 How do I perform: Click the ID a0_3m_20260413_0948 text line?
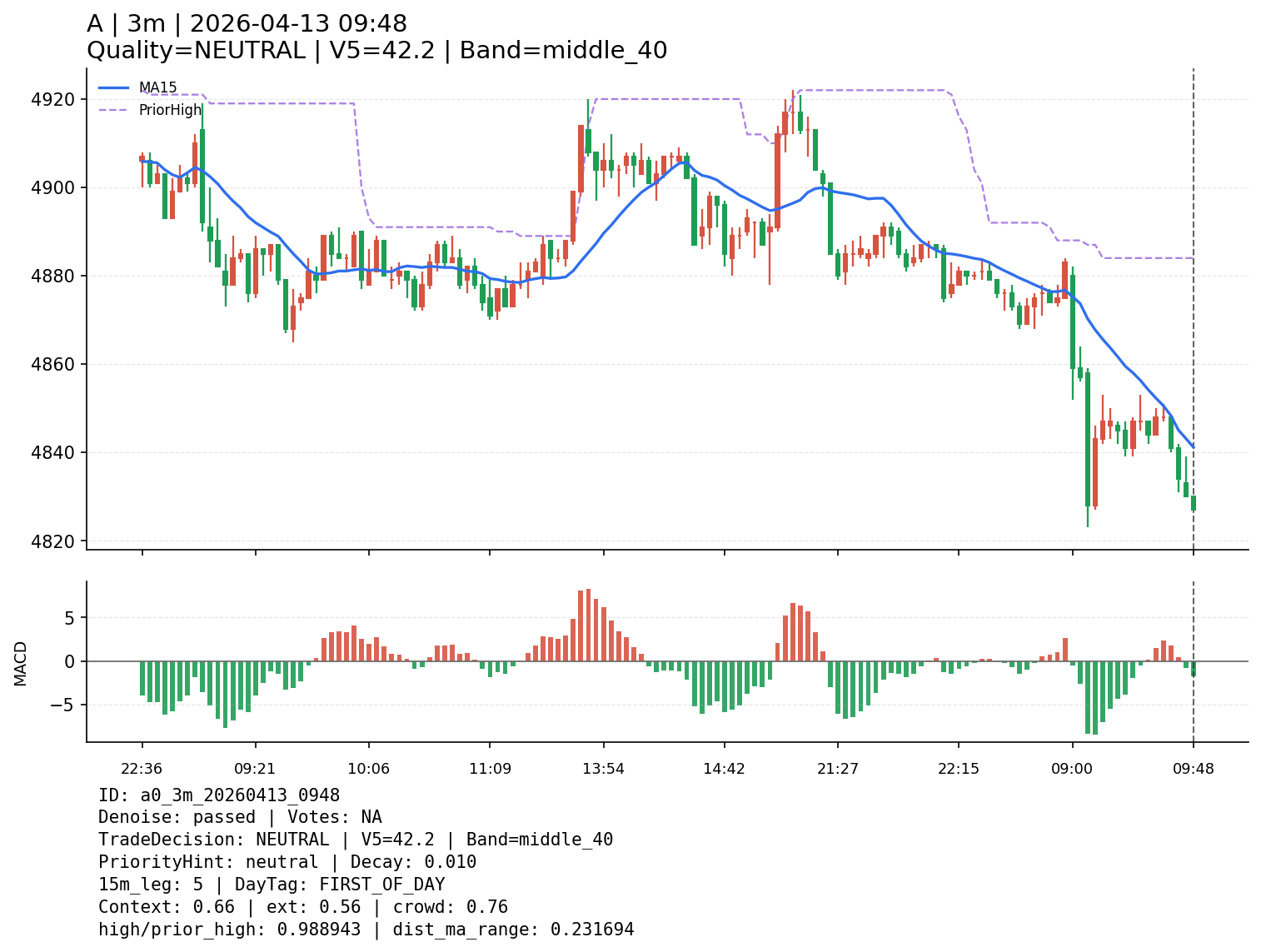tap(219, 795)
